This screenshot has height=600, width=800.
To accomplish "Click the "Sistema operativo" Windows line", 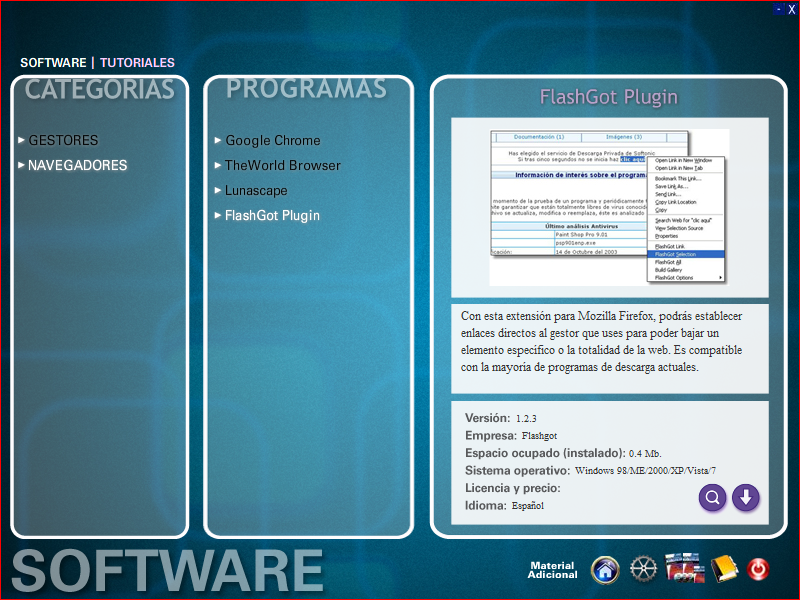I will (590, 470).
